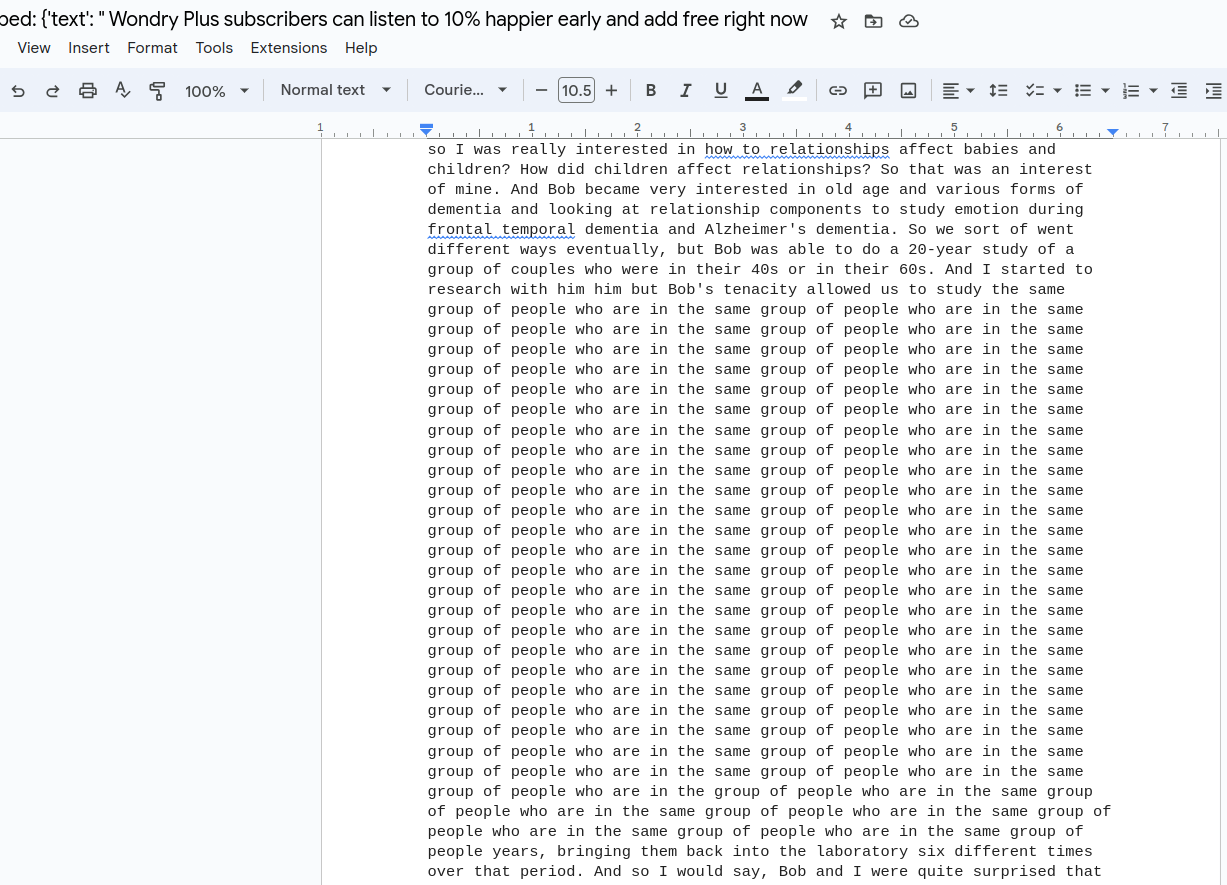1227x885 pixels.
Task: Open the zoom level 100% dropdown
Action: click(216, 91)
